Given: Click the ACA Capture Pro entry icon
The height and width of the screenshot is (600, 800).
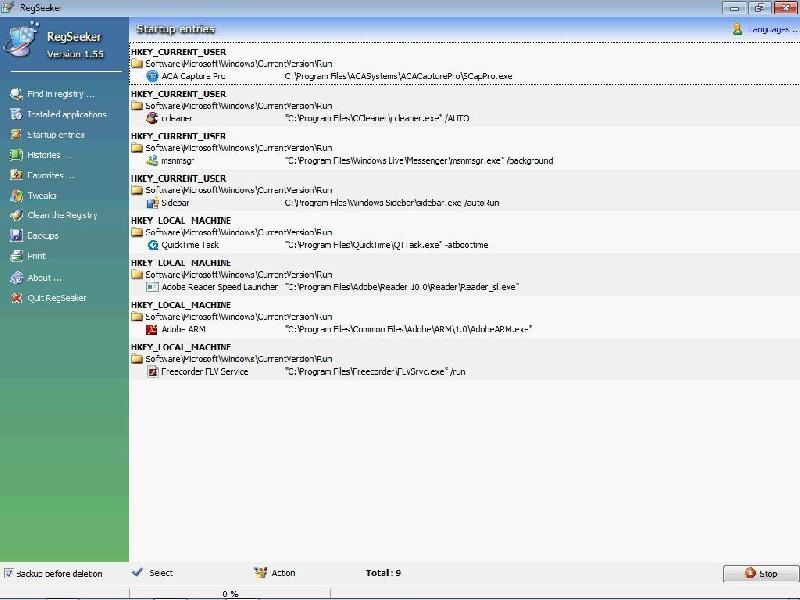Looking at the screenshot, I should click(152, 76).
